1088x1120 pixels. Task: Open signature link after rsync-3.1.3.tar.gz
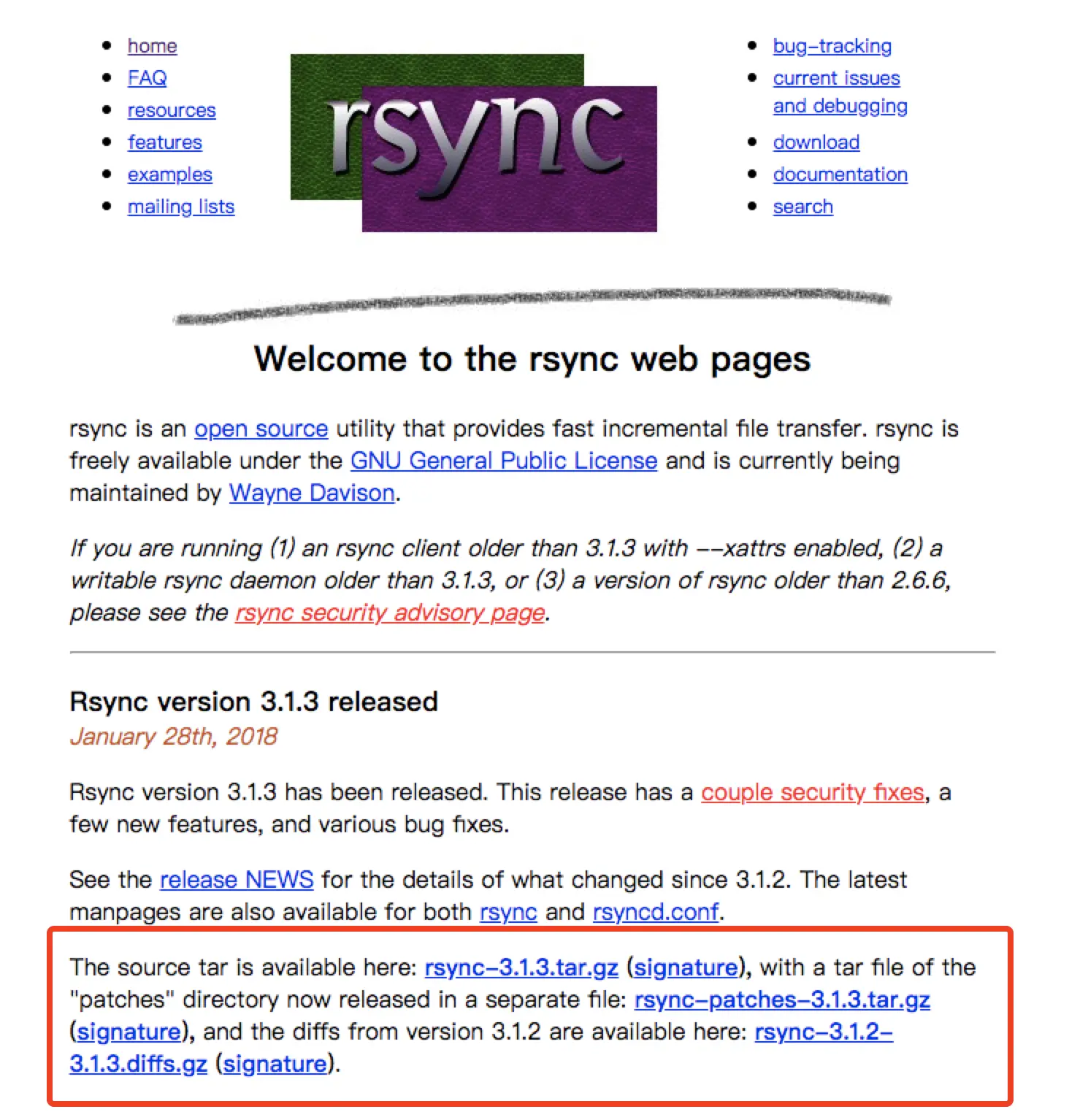pyautogui.click(x=686, y=967)
